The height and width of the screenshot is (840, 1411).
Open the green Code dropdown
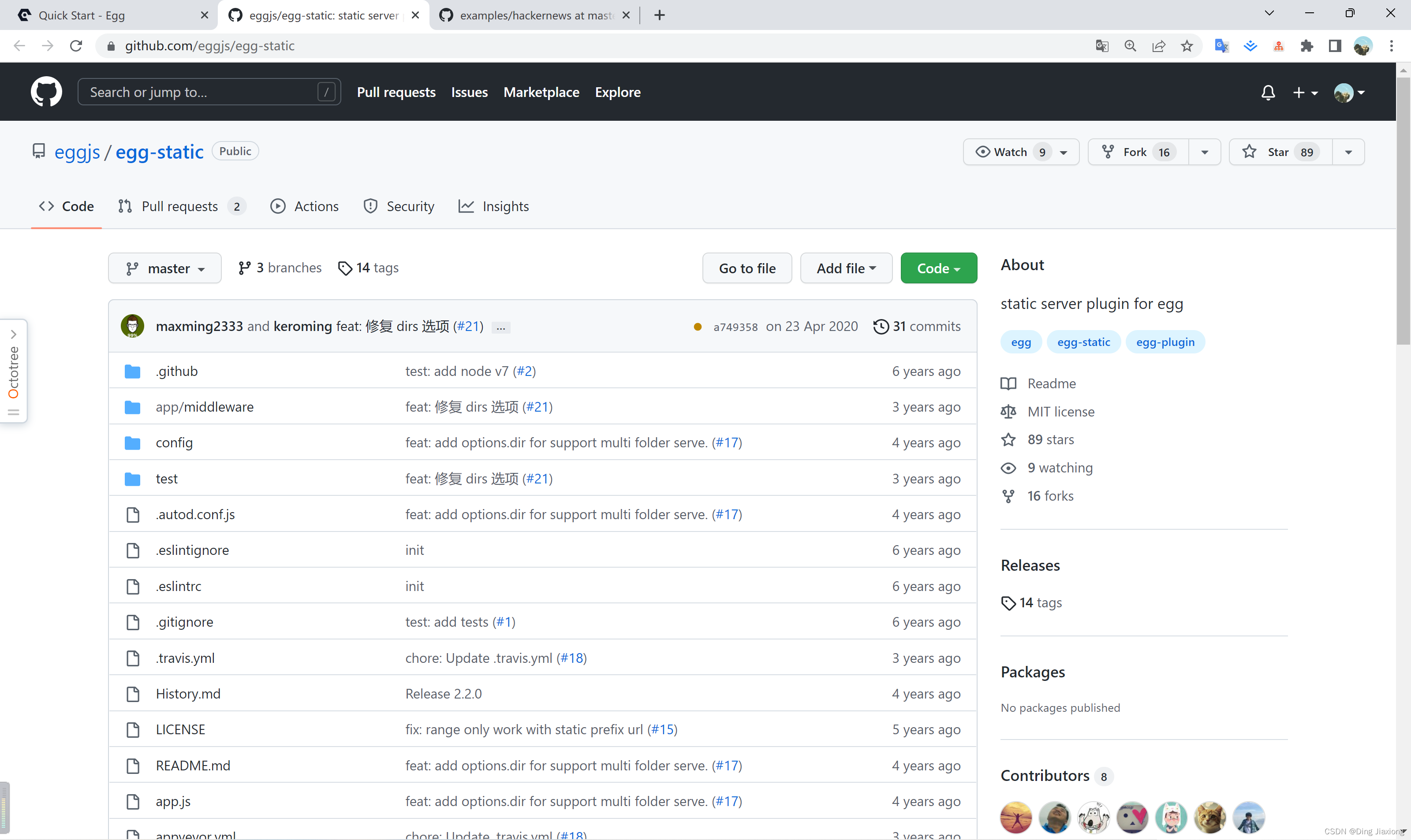[938, 268]
